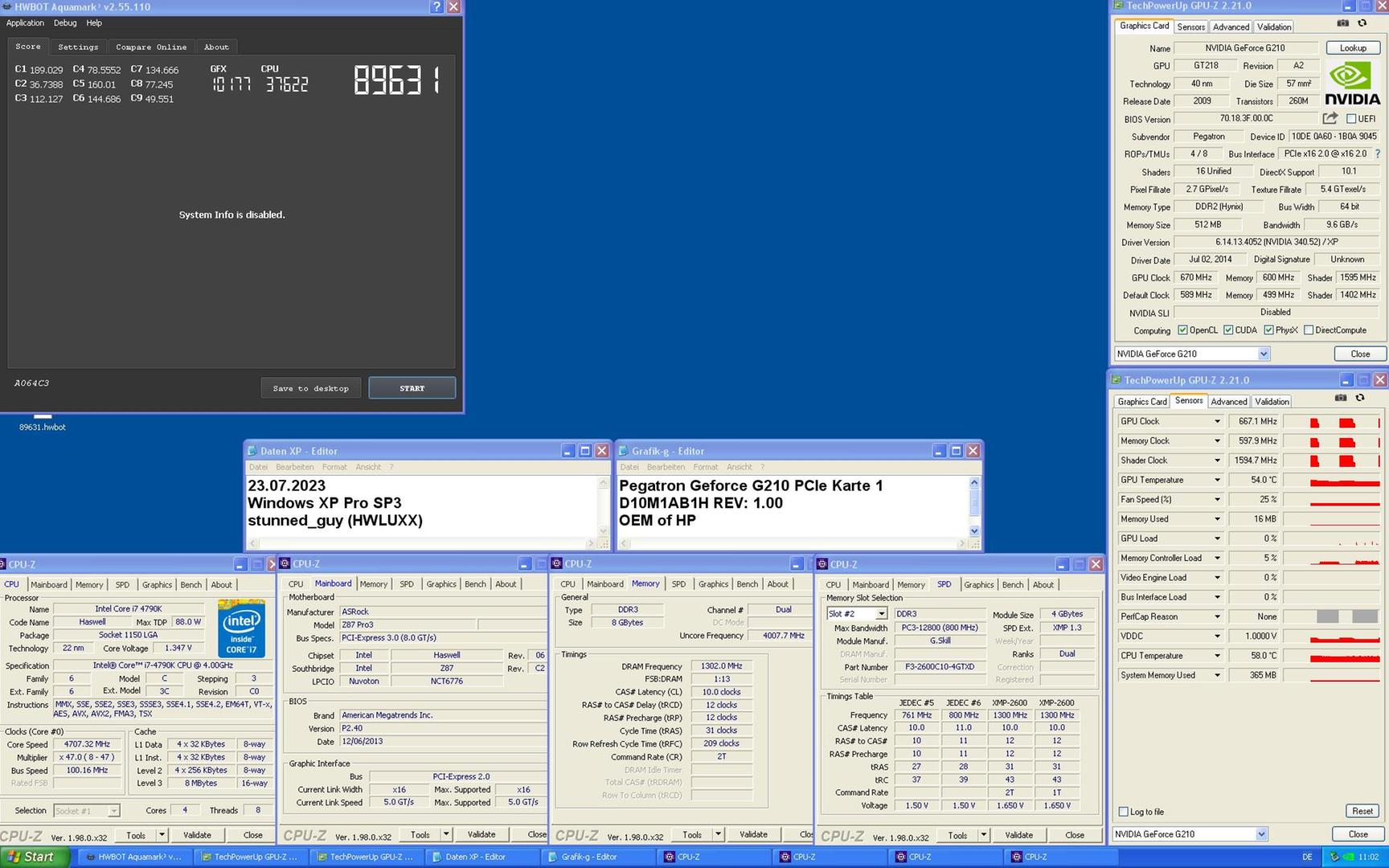The width and height of the screenshot is (1389, 868).
Task: Click the CPU-Z Memory window title icon
Action: (x=556, y=563)
